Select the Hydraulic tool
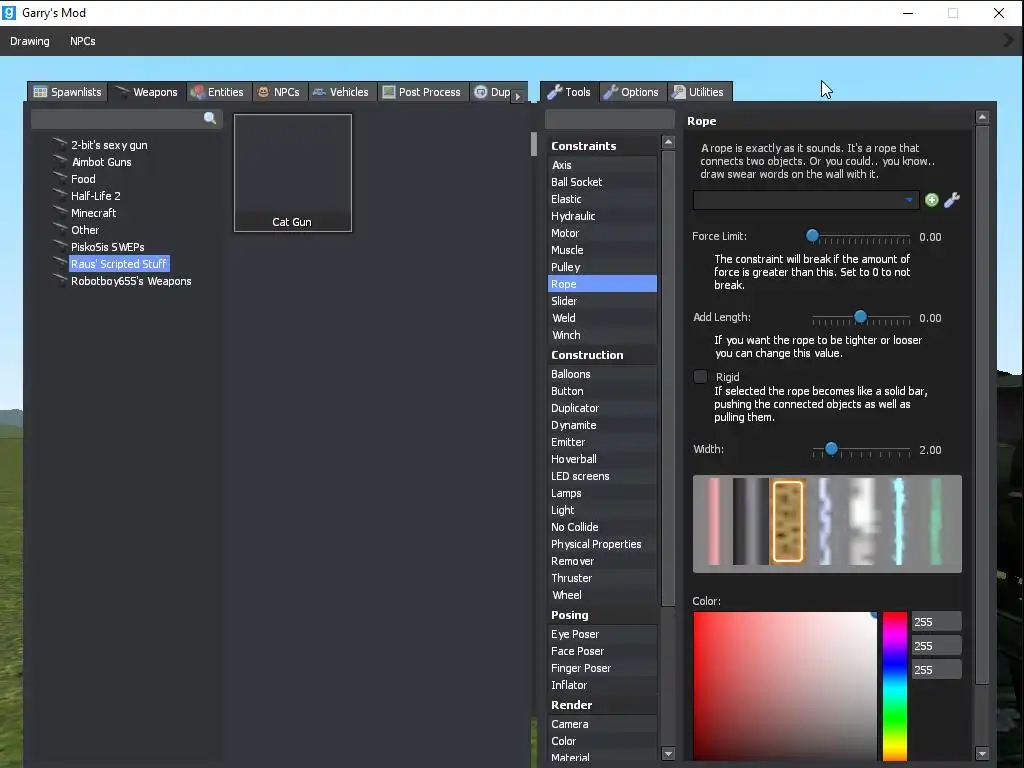The height and width of the screenshot is (768, 1024). (602, 216)
